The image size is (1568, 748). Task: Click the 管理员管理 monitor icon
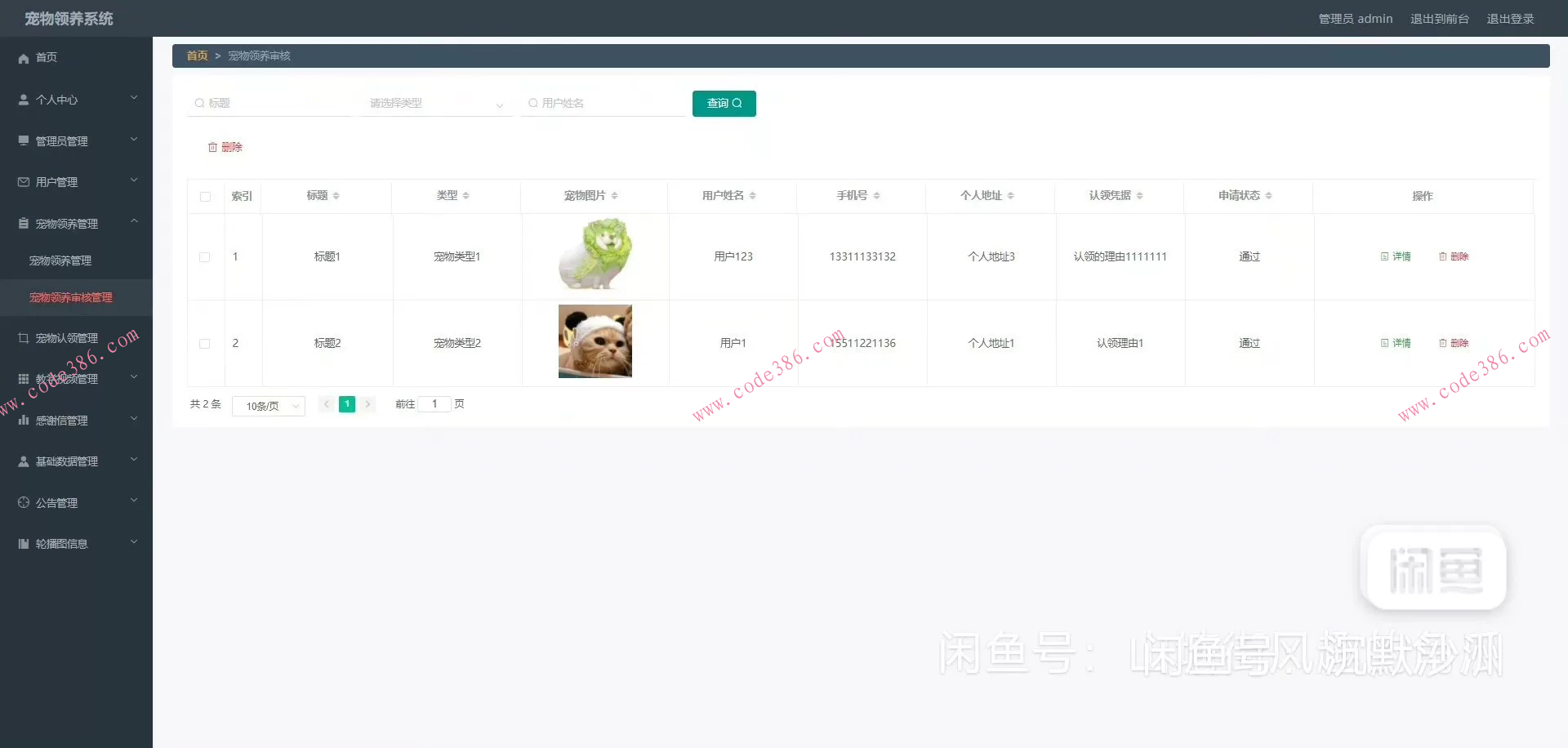pyautogui.click(x=23, y=140)
